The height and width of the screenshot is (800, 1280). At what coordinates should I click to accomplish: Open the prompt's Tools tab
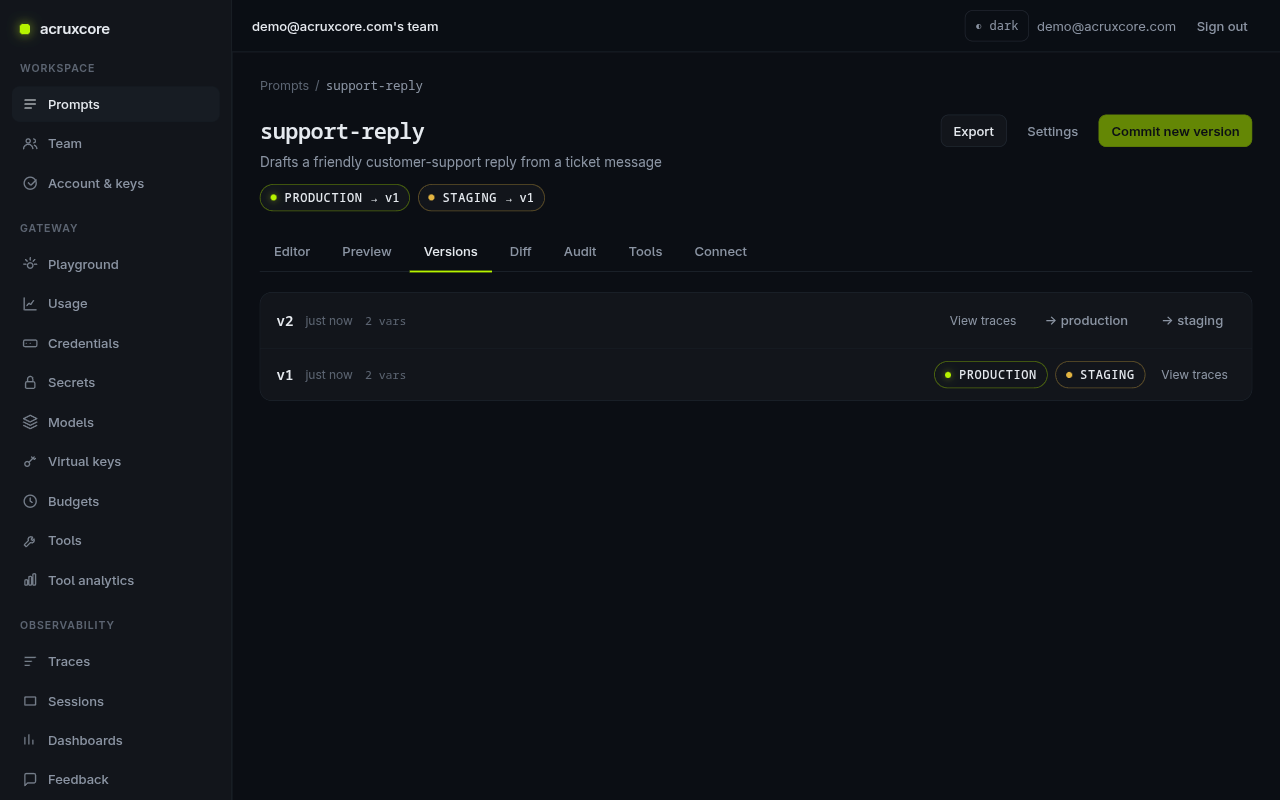pyautogui.click(x=646, y=251)
